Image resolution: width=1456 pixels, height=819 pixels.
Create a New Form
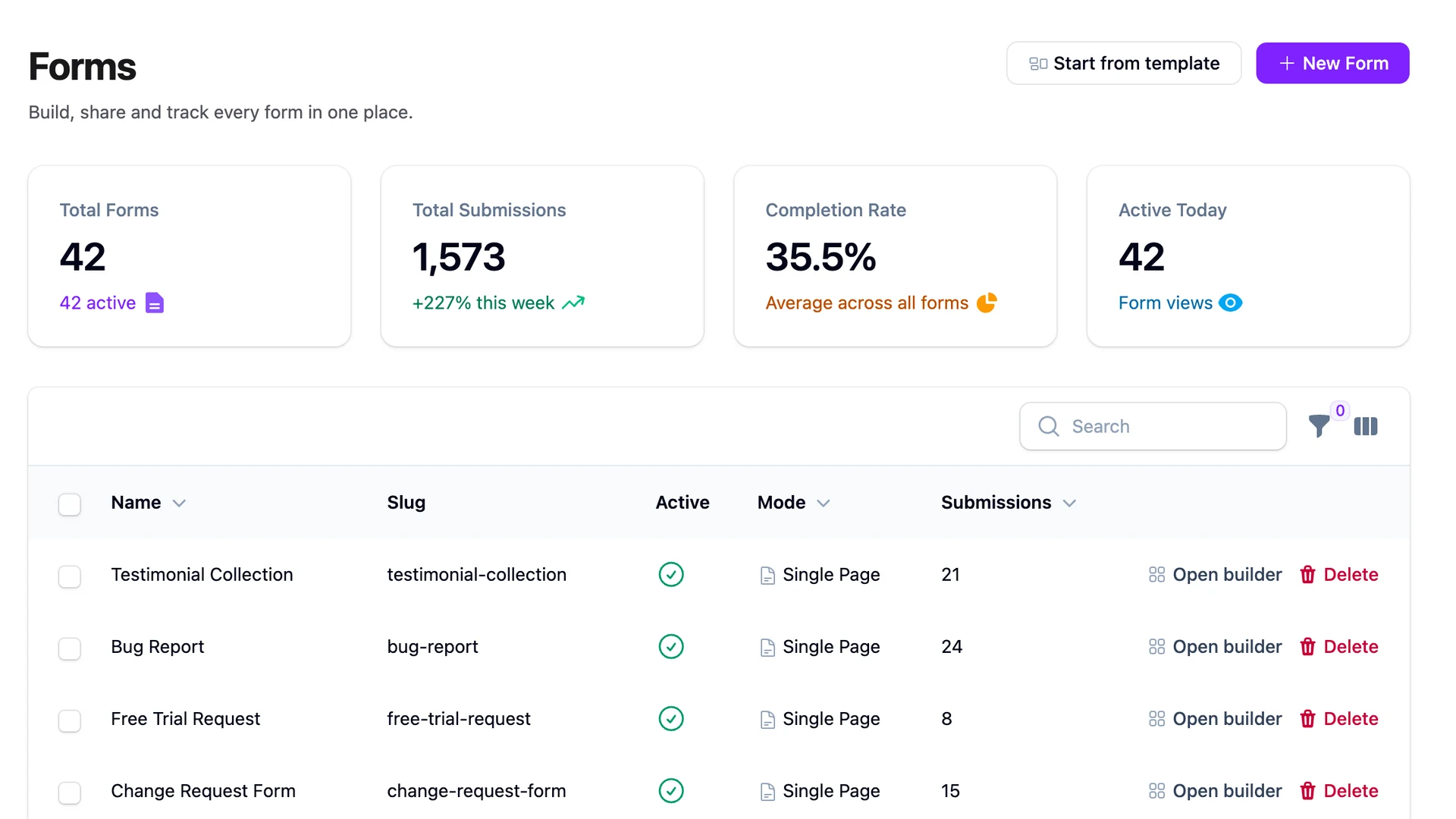[1332, 63]
